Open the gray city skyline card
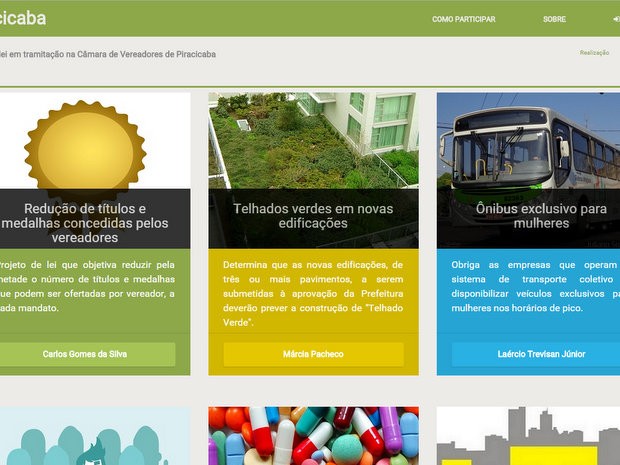Screen dimensions: 620x465 pyautogui.click(x=528, y=438)
